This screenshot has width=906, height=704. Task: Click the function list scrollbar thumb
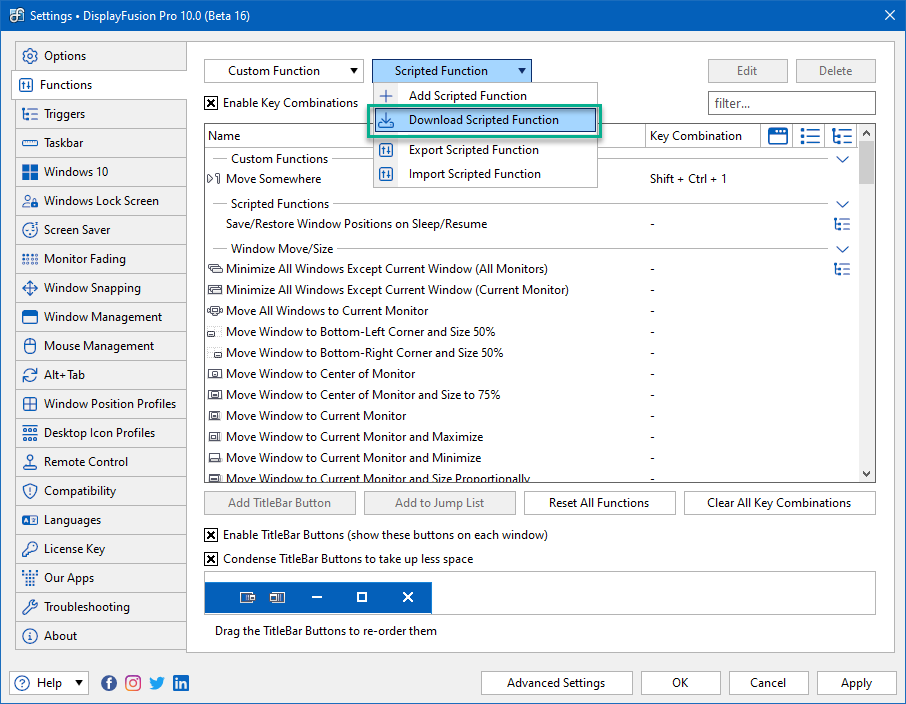tap(866, 163)
